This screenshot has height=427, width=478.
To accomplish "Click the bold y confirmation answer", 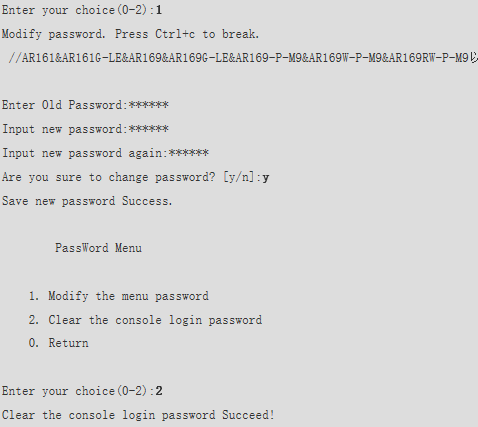I will click(x=266, y=178).
